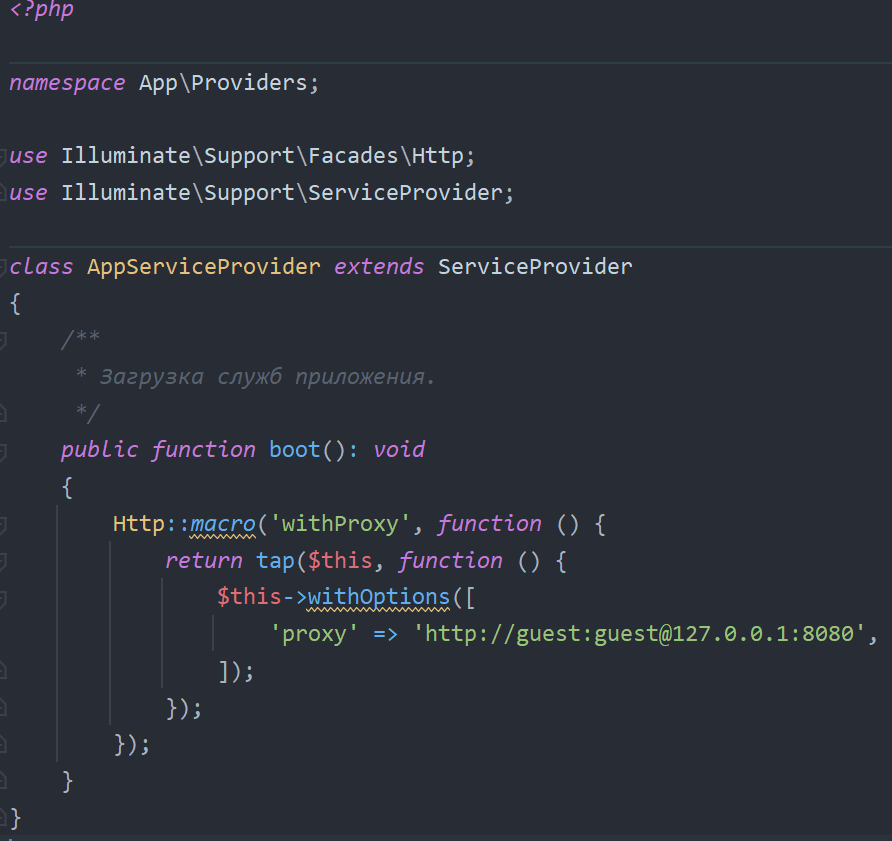Click the "=>" arrow operator
The width and height of the screenshot is (892, 841).
(385, 634)
